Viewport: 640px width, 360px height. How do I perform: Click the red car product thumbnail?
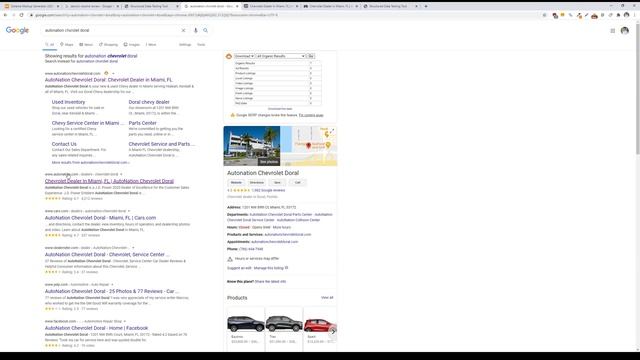320,325
